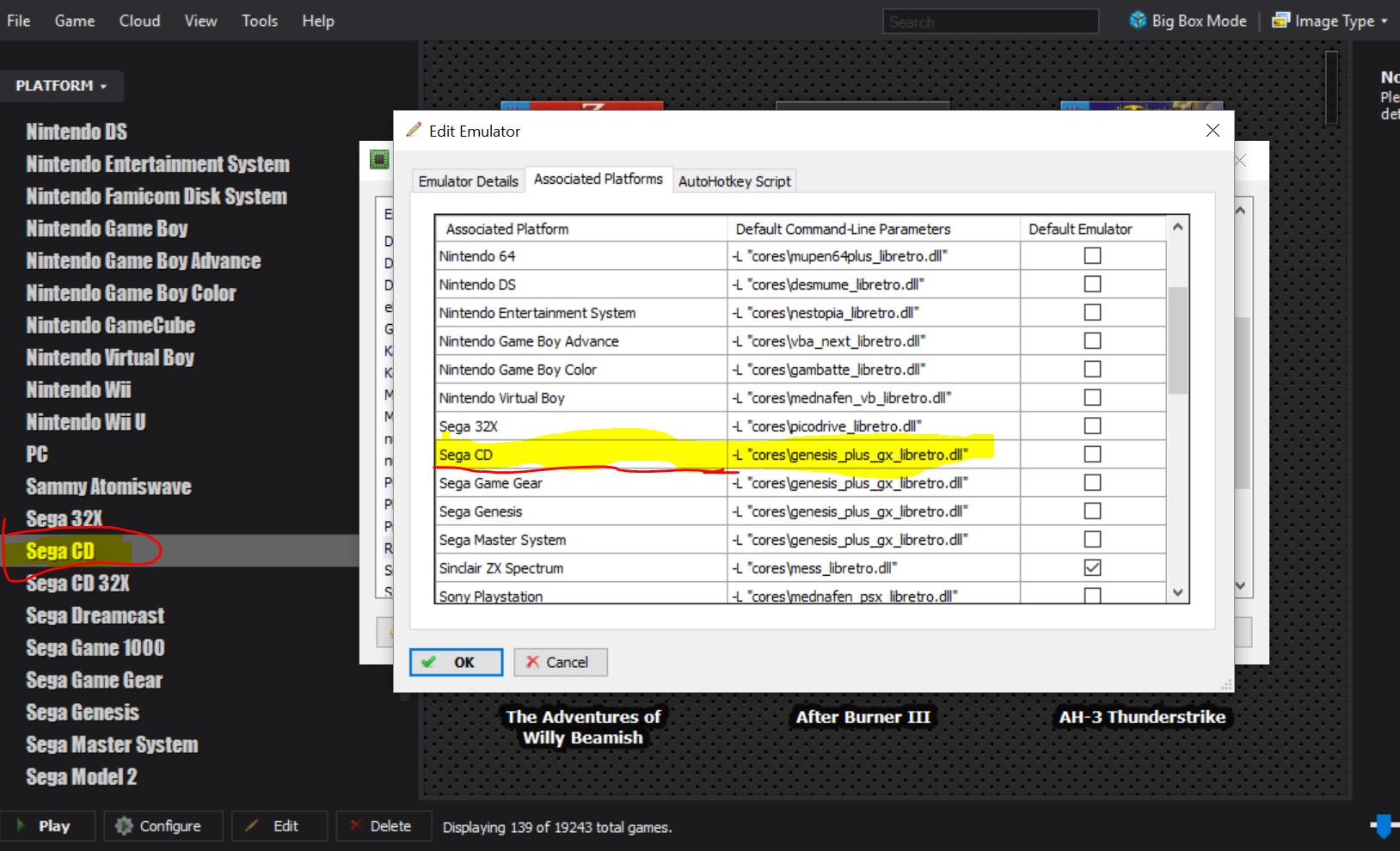1400x851 pixels.
Task: Click the platforms table scroll up arrow
Action: pyautogui.click(x=1178, y=227)
